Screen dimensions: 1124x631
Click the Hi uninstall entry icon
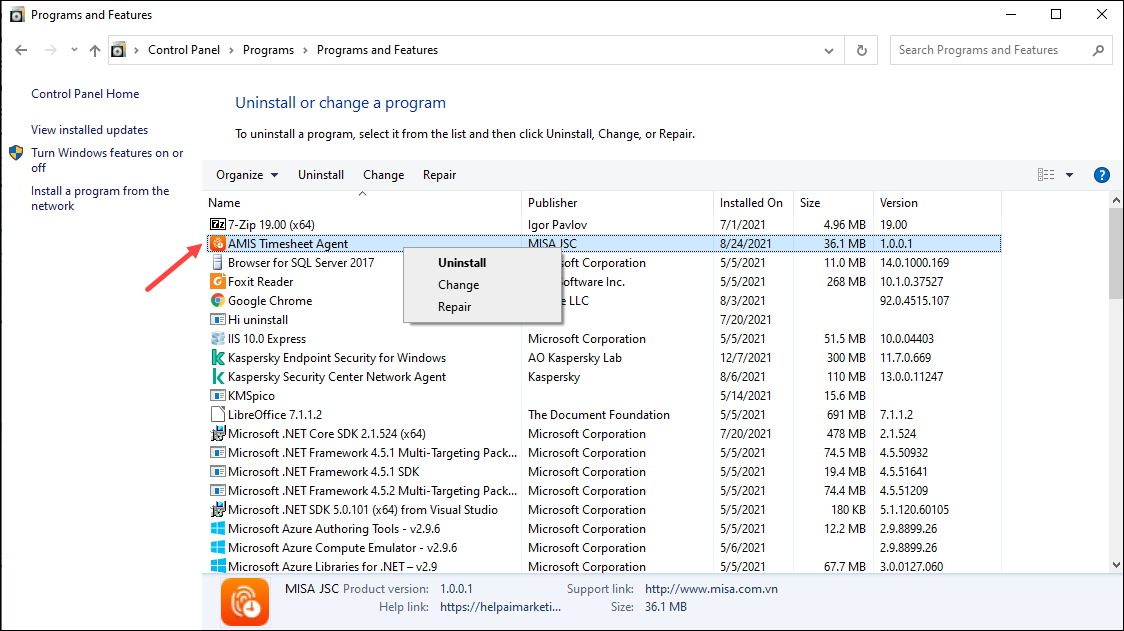coord(218,320)
